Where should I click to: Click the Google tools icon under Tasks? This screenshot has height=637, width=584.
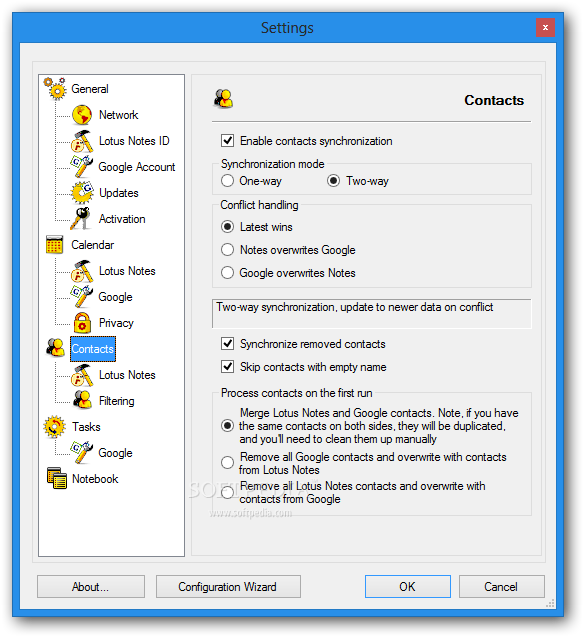82,453
